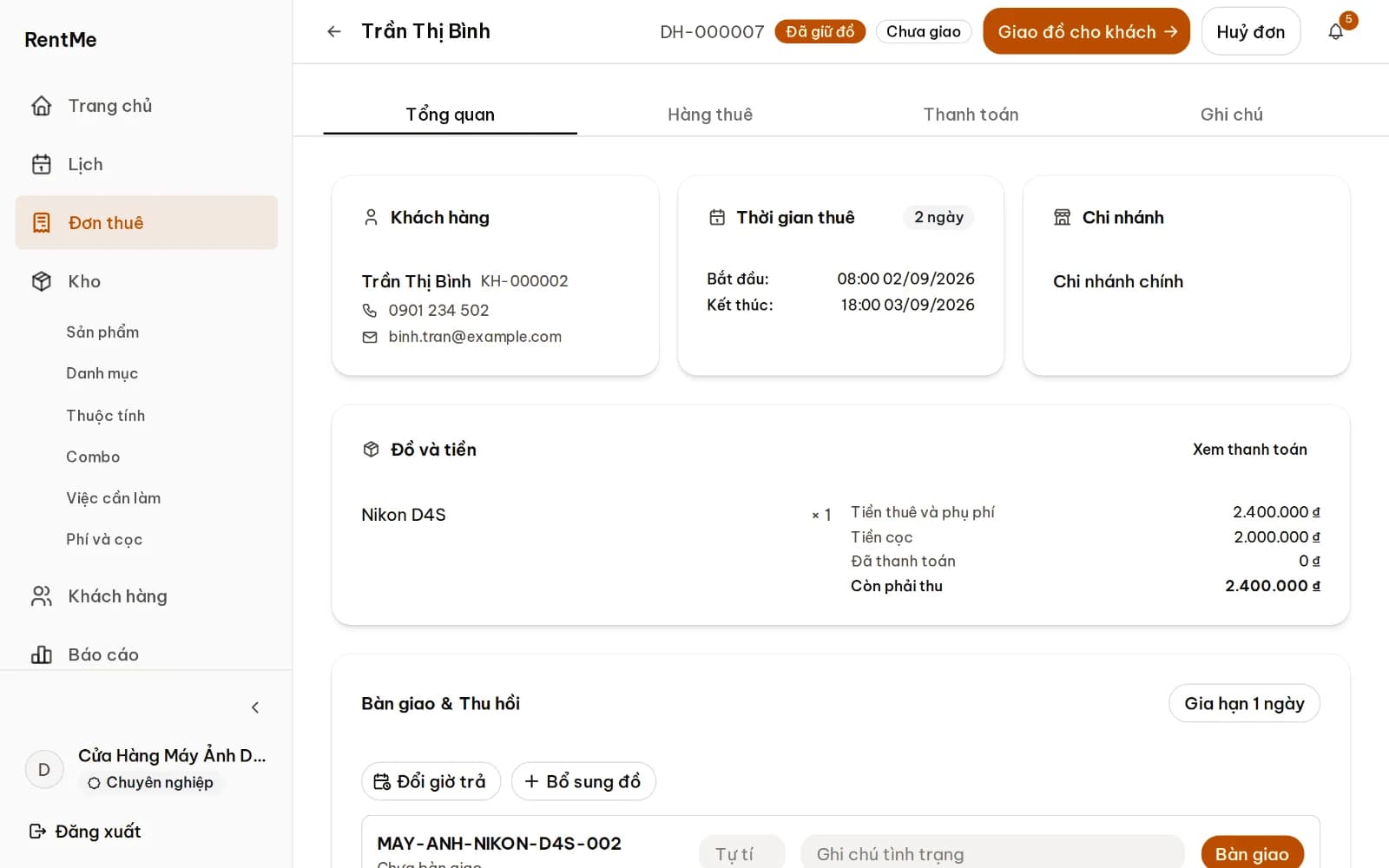The width and height of the screenshot is (1389, 868).
Task: Switch to the Thanh toán tab
Action: pyautogui.click(x=971, y=115)
